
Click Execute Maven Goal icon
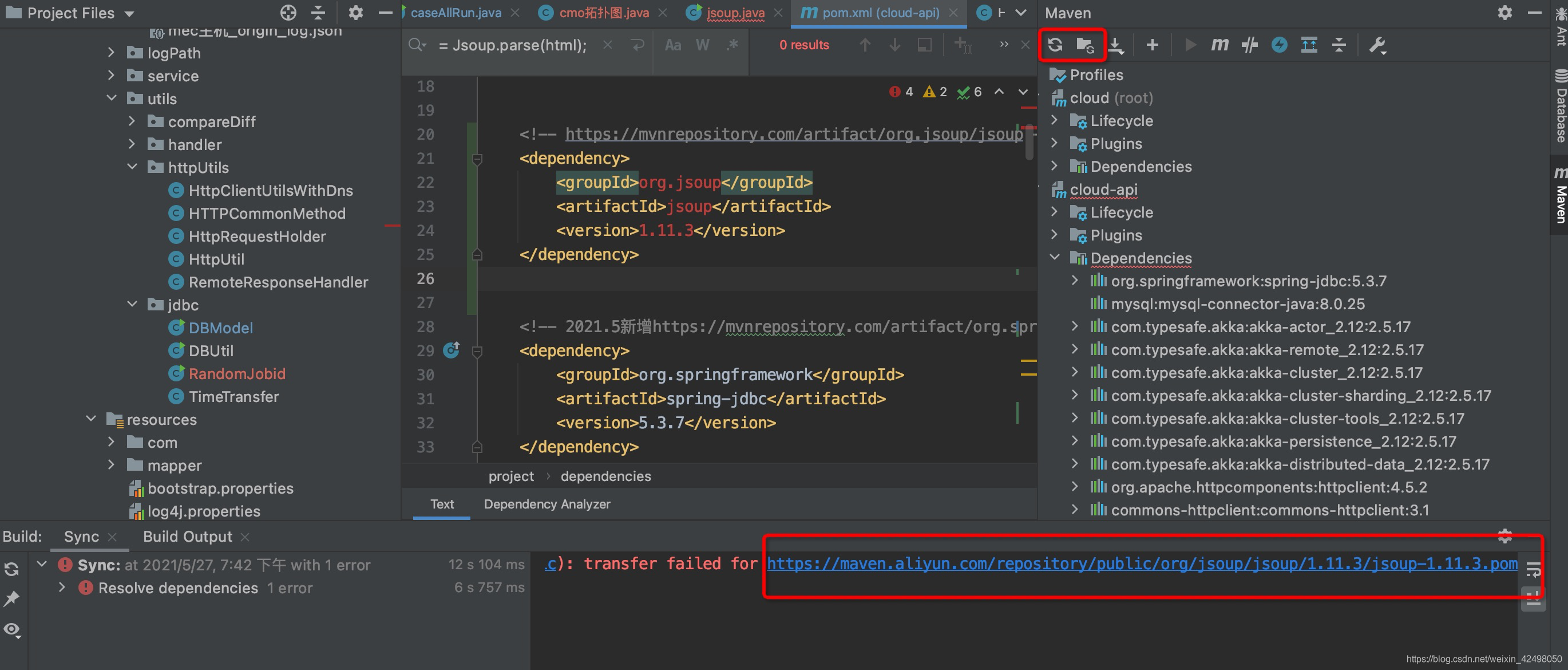tap(1219, 45)
